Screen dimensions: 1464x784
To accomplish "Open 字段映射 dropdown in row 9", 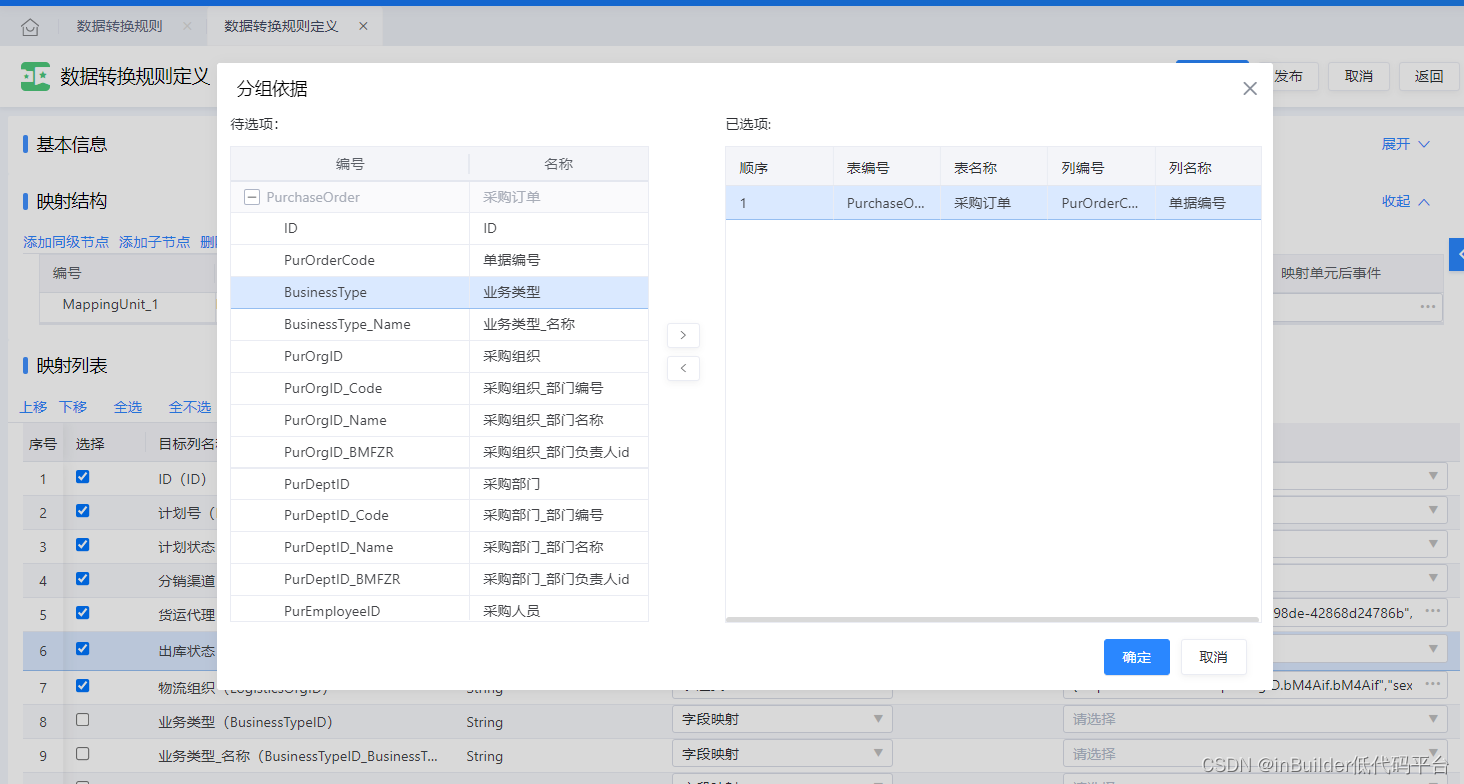I will coord(782,753).
